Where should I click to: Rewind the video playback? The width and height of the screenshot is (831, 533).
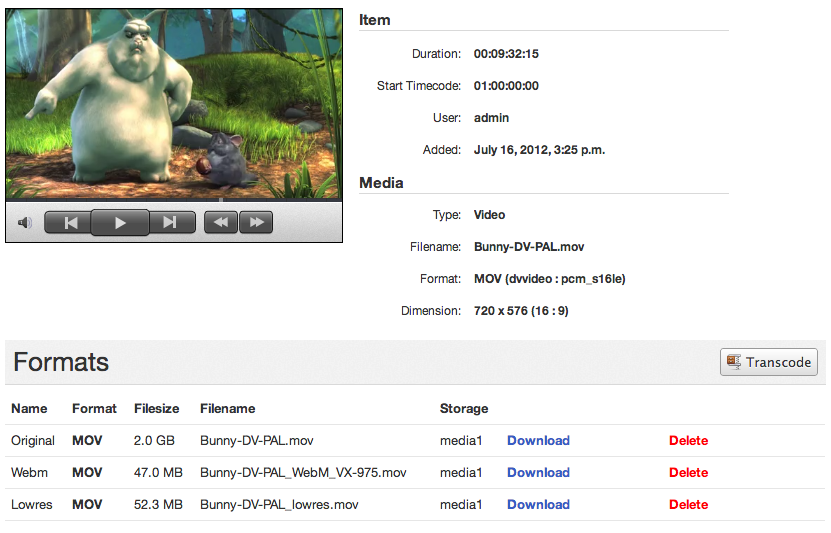(222, 223)
